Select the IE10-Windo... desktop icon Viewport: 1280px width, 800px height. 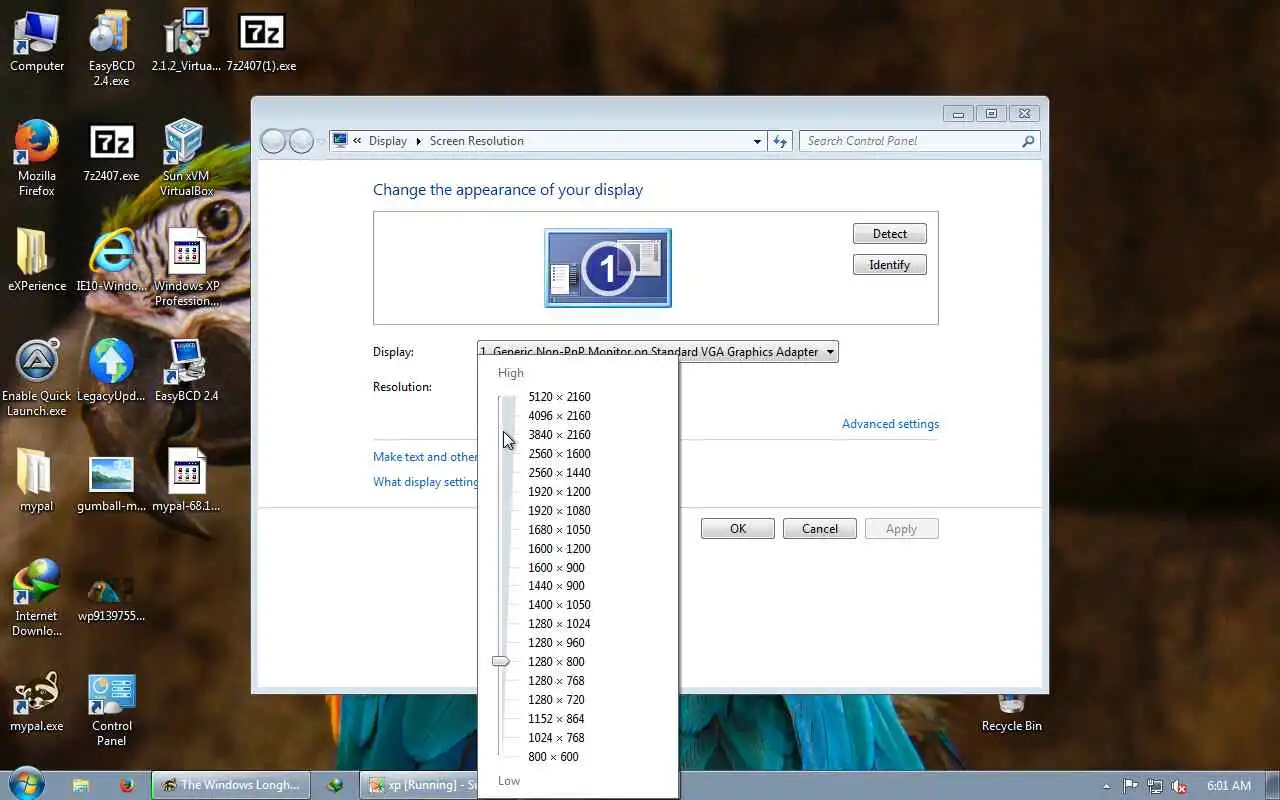coord(112,262)
